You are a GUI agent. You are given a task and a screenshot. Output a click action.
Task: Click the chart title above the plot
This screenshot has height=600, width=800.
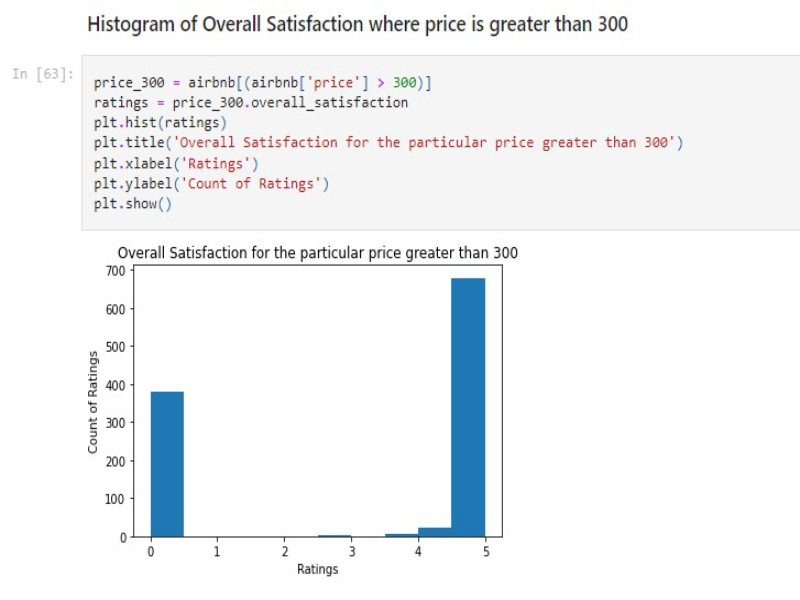click(x=317, y=253)
